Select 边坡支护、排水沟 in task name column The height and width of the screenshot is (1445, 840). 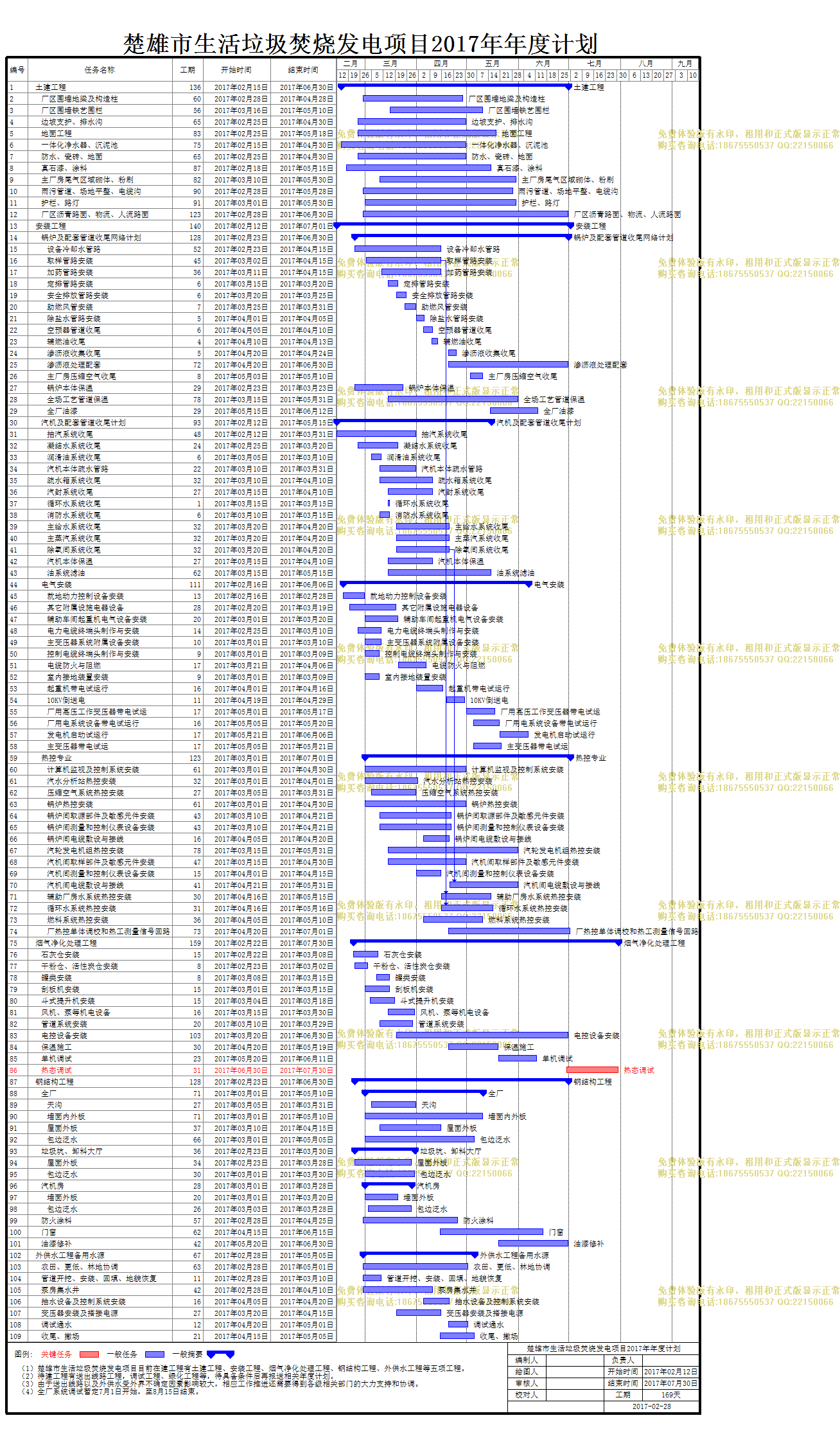(72, 122)
